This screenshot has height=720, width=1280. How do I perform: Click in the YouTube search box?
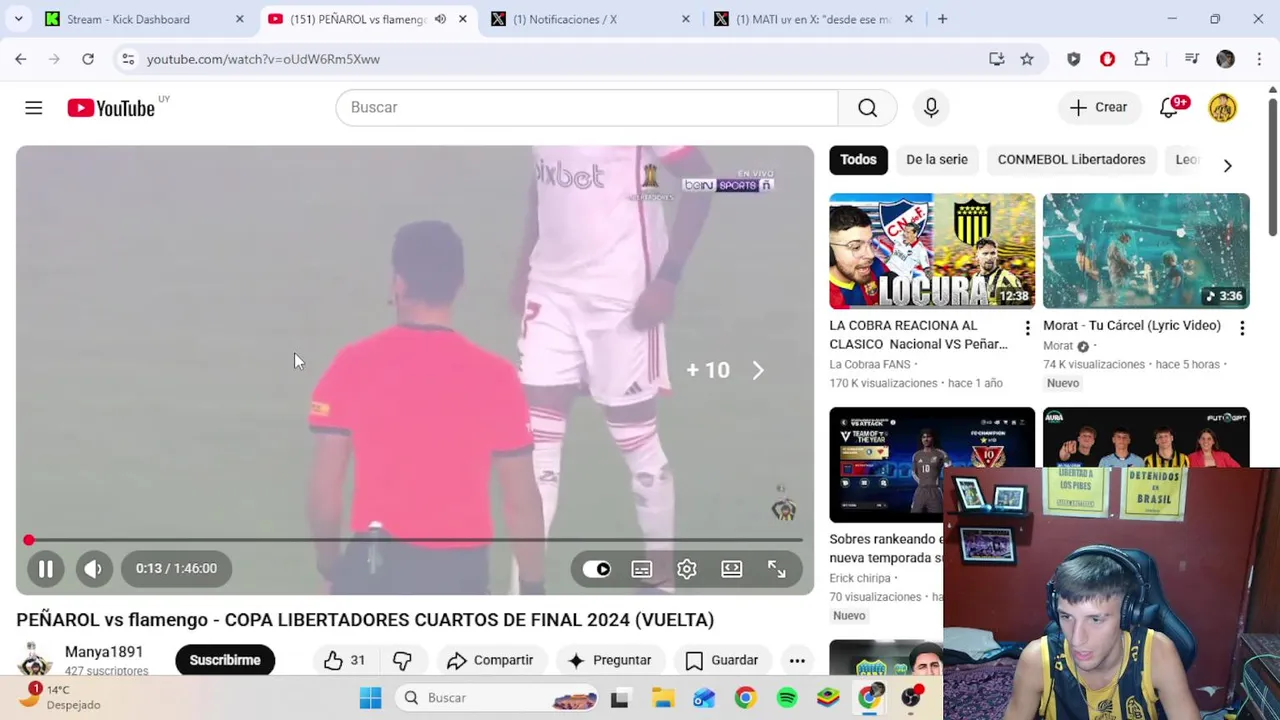[x=587, y=108]
